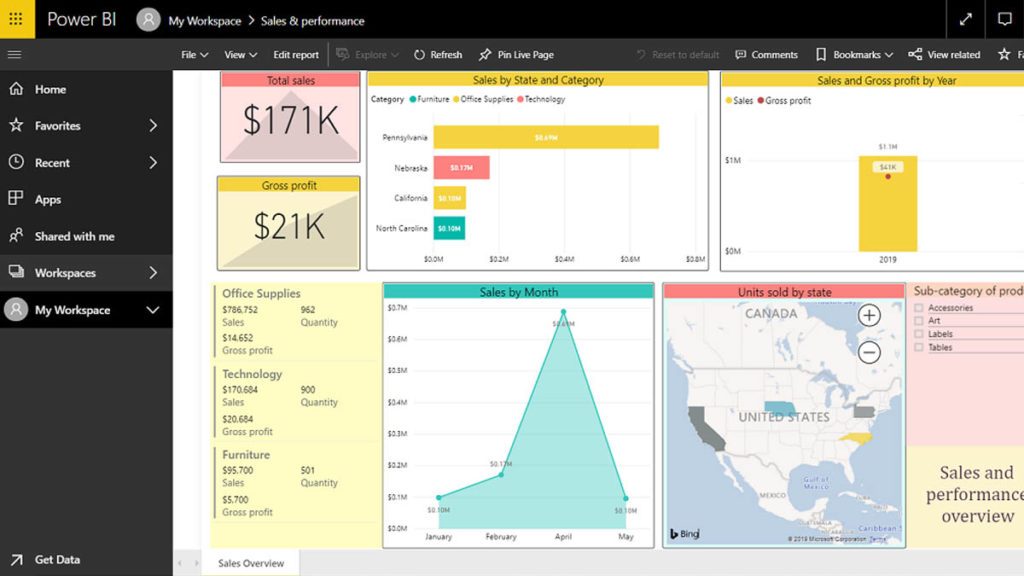Zoom in on the Units sold map
The image size is (1024, 576).
pos(869,315)
